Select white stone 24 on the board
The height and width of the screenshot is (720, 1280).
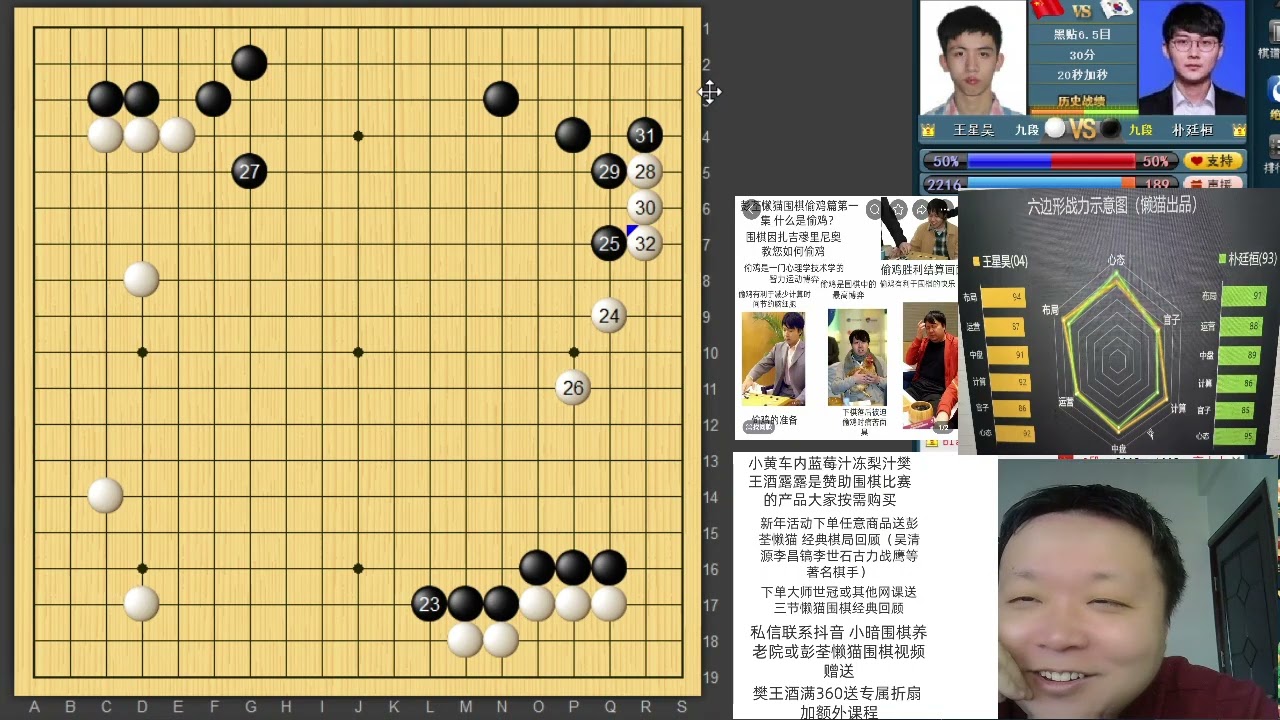(609, 316)
